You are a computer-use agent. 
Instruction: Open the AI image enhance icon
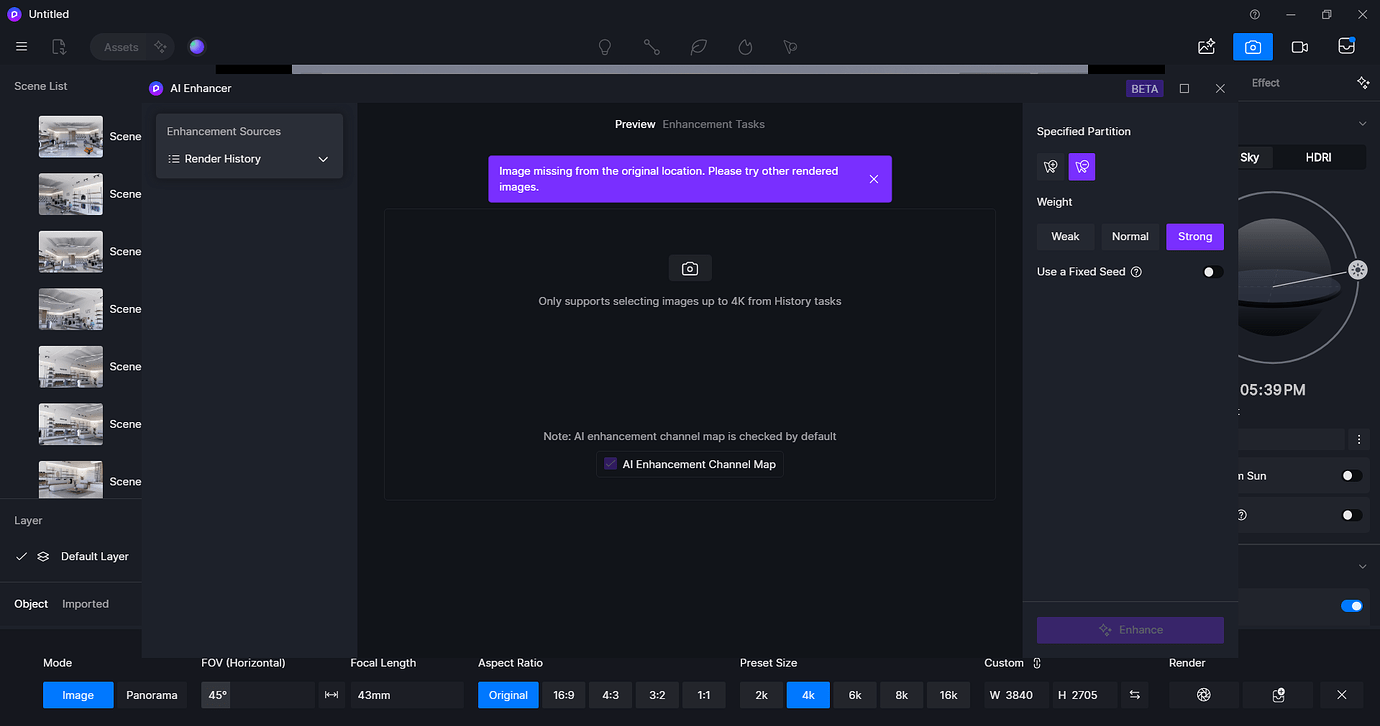tap(1207, 47)
